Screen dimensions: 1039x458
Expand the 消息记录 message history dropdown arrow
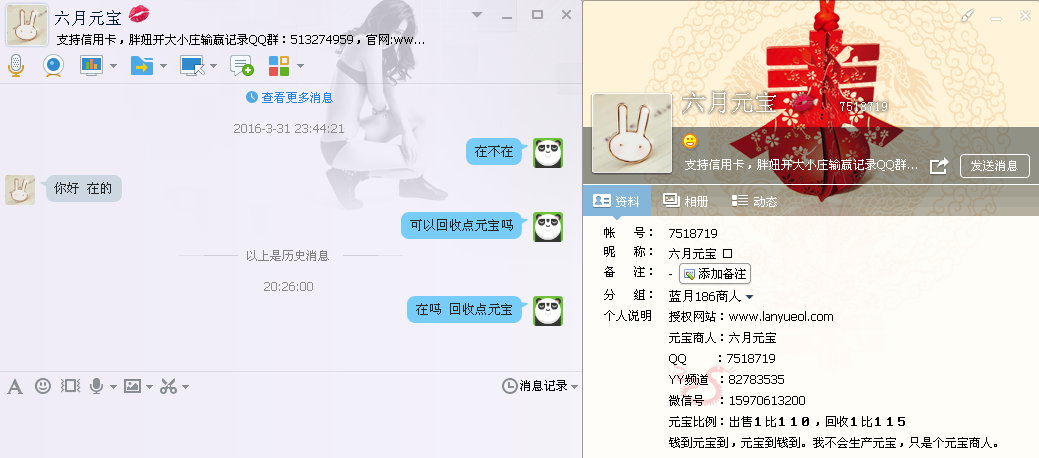pyautogui.click(x=574, y=386)
